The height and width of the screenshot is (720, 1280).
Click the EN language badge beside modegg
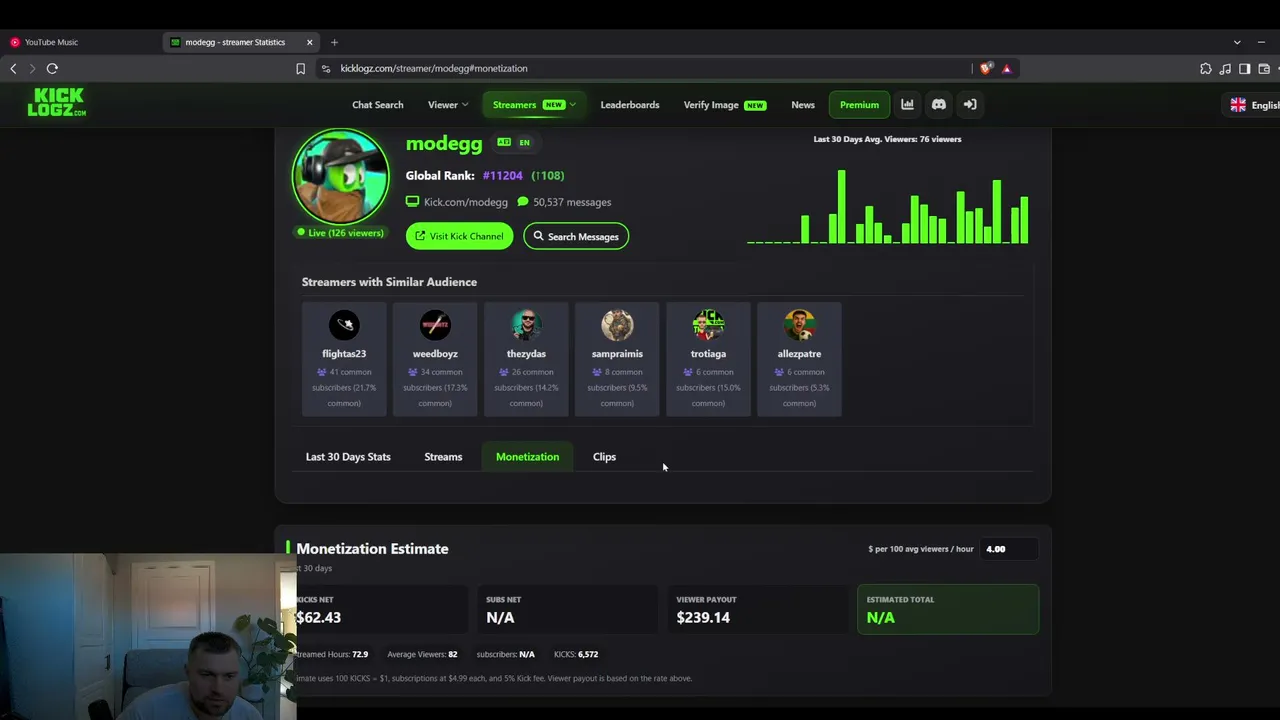524,142
